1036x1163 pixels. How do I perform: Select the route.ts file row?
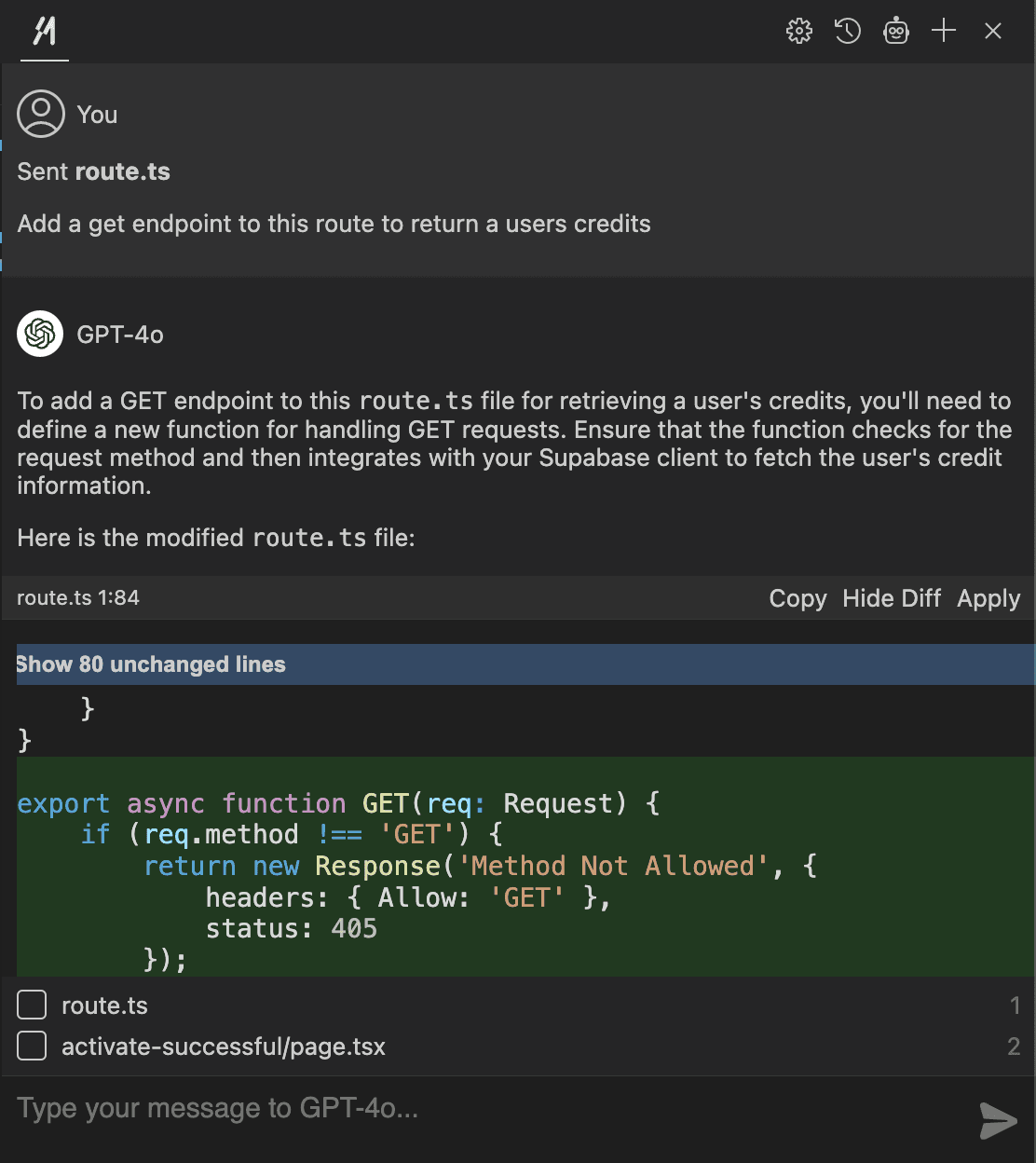click(105, 1005)
